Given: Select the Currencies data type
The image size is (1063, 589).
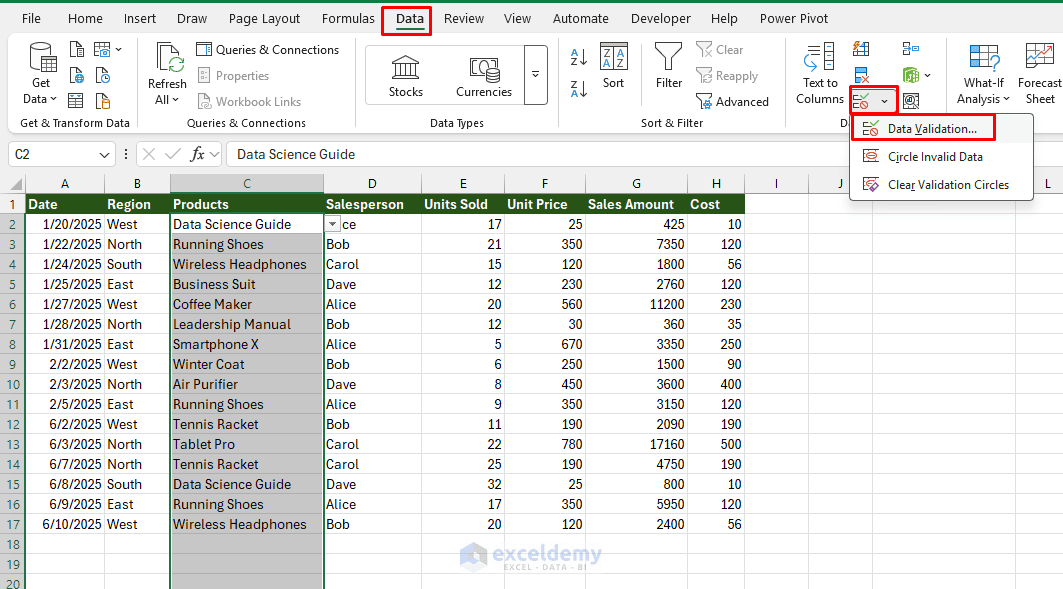Looking at the screenshot, I should click(x=484, y=76).
